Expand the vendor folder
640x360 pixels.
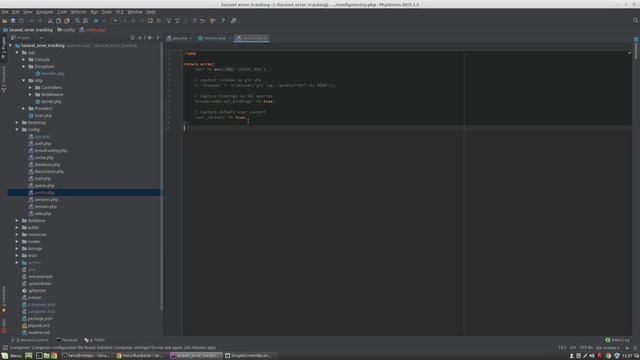coord(17,262)
